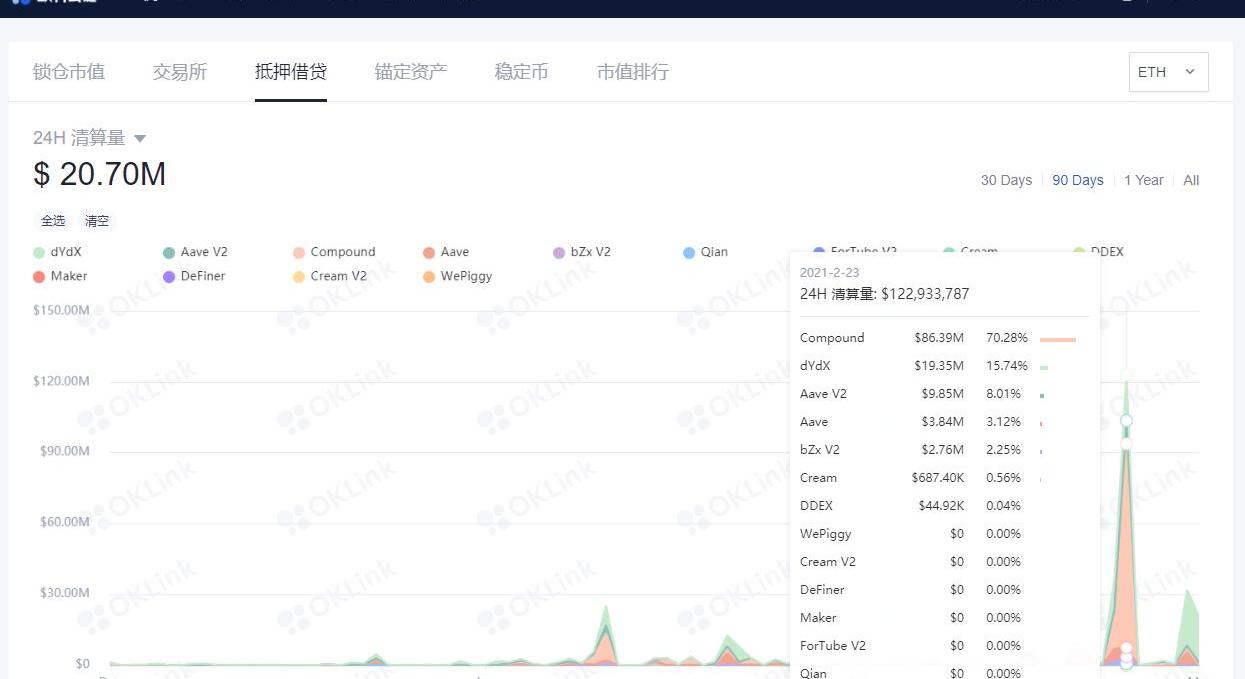Click the WePiggy legend dot
Image resolution: width=1245 pixels, height=679 pixels.
[x=429, y=276]
